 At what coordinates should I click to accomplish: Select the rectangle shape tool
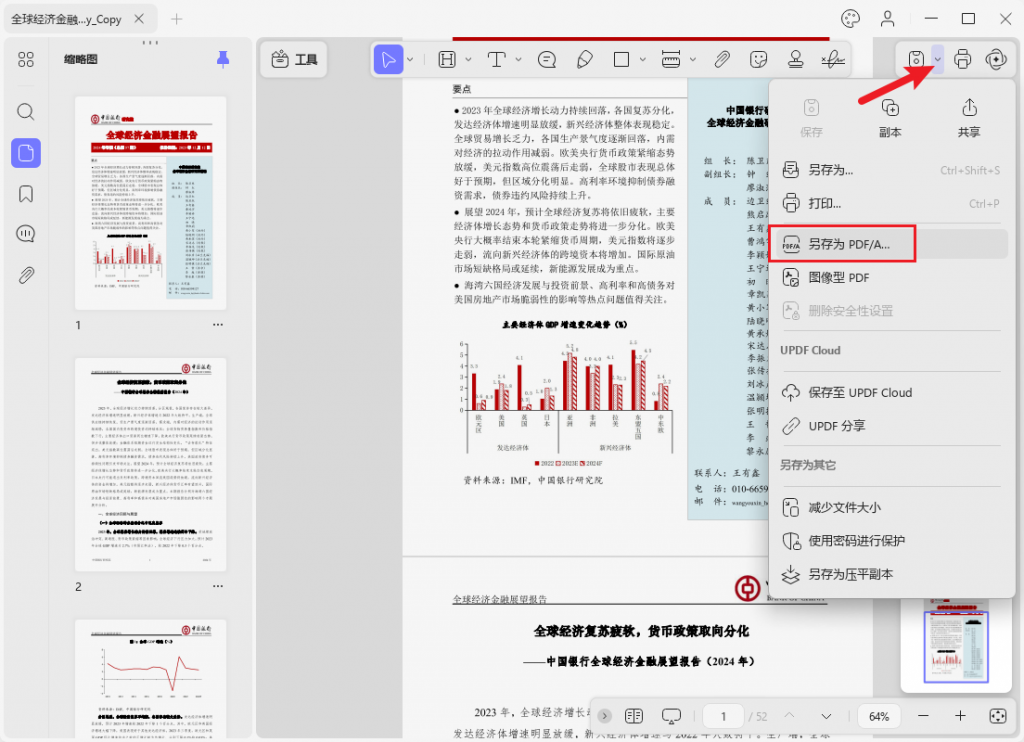coord(621,59)
